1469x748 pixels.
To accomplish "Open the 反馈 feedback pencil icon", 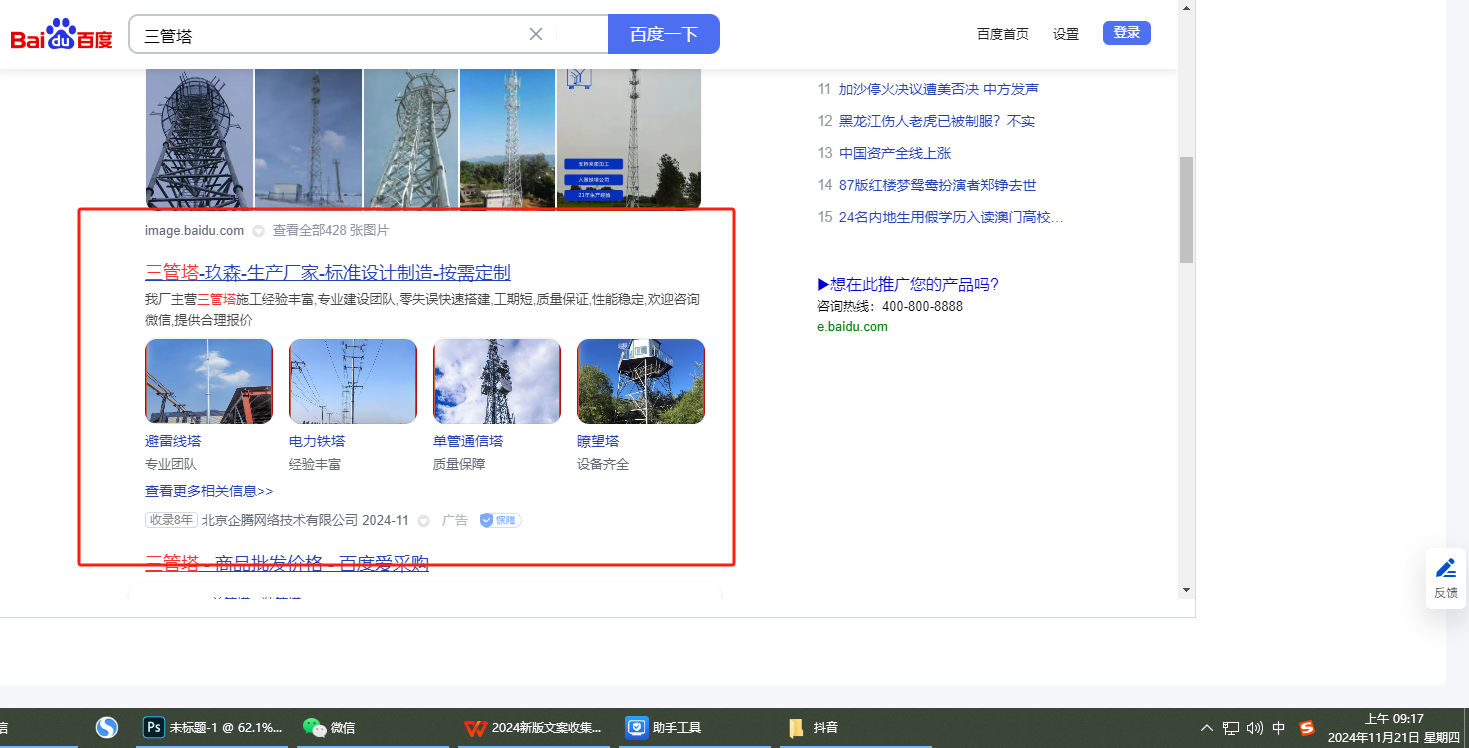I will click(x=1445, y=569).
